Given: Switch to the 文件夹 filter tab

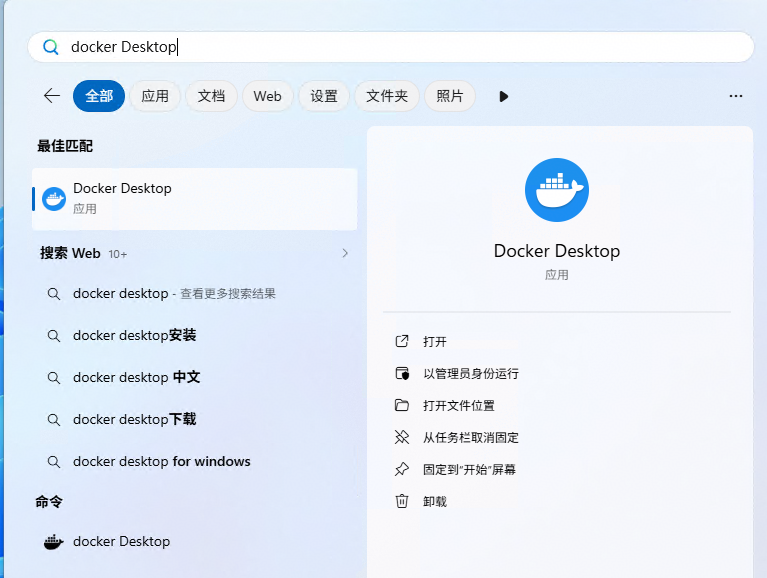Looking at the screenshot, I should 387,96.
